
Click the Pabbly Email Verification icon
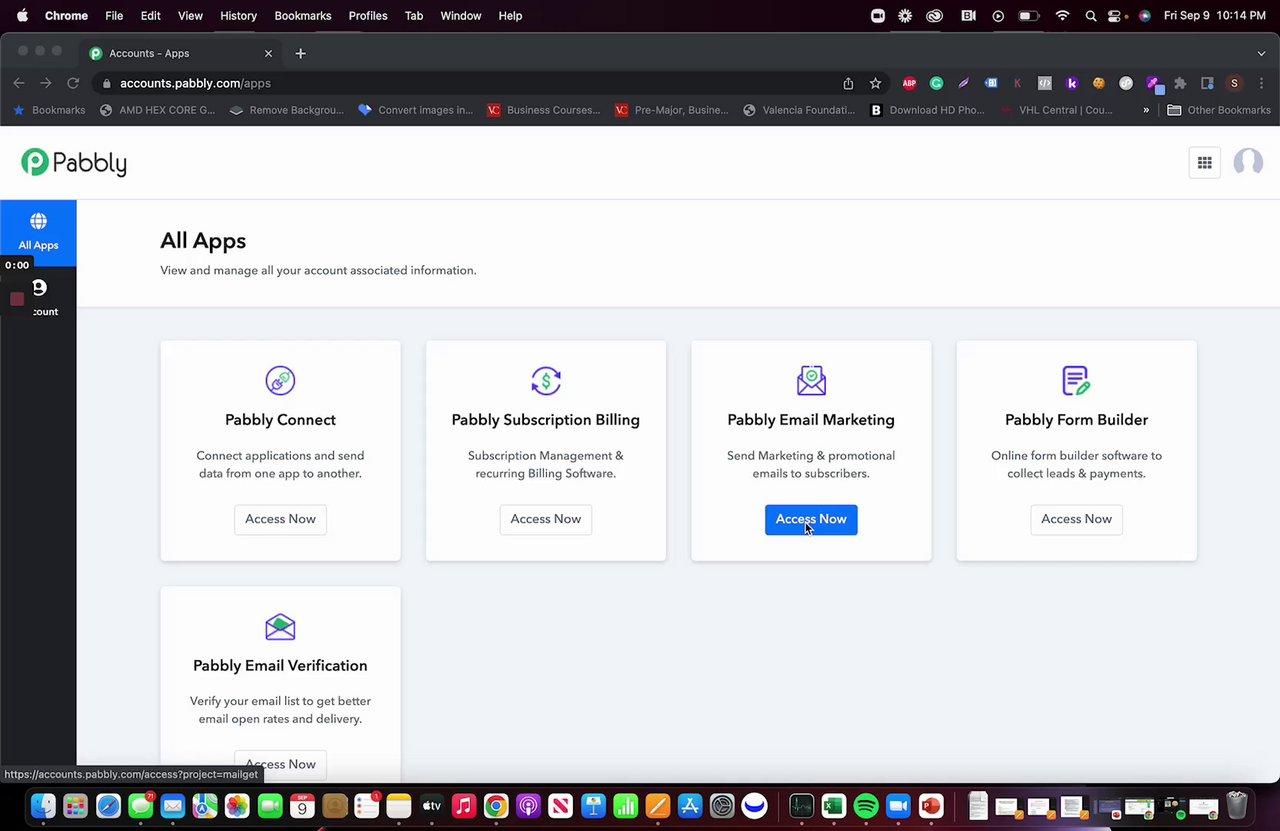[280, 626]
